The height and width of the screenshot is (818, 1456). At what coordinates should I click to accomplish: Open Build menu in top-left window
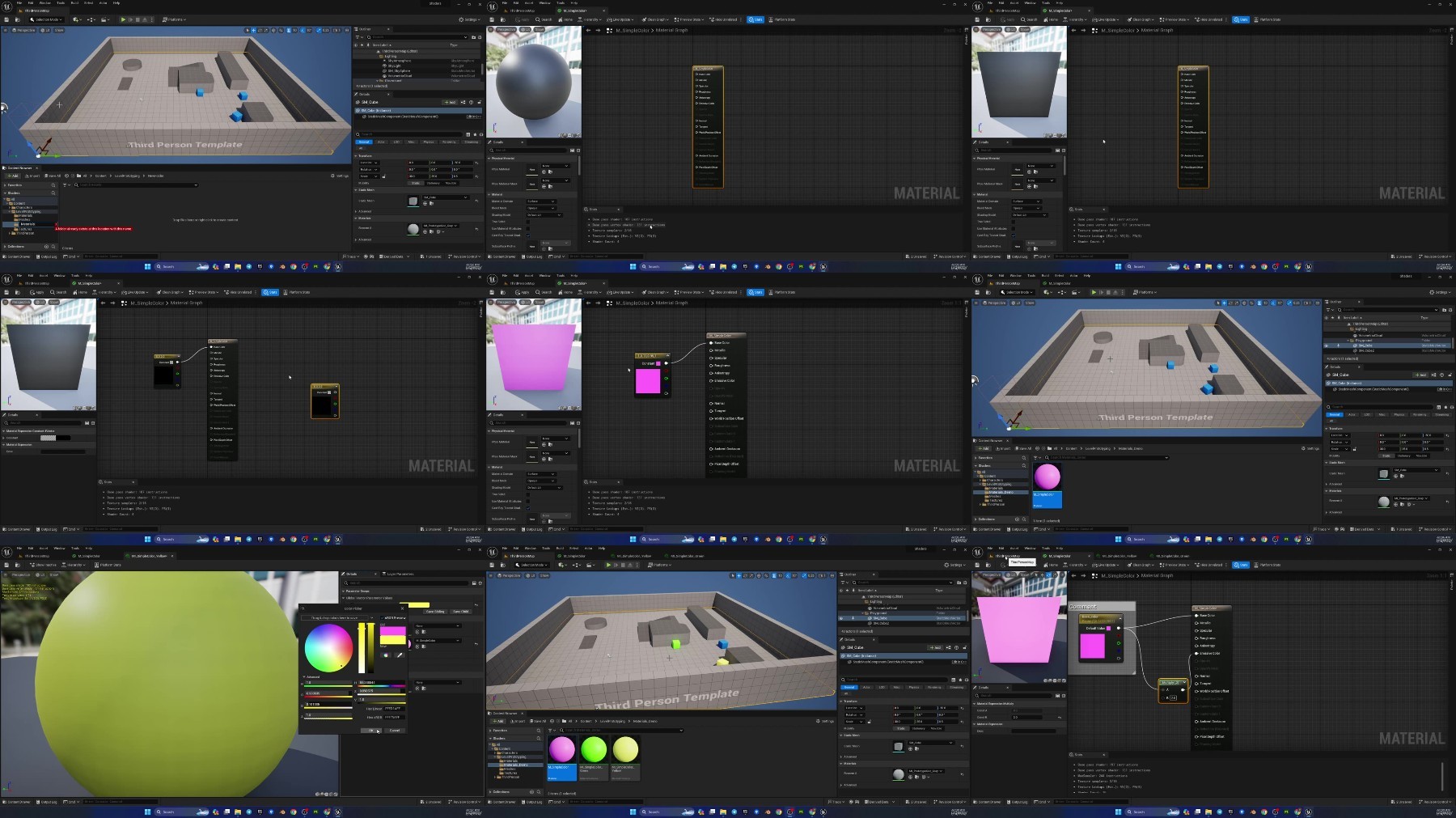coord(74,3)
